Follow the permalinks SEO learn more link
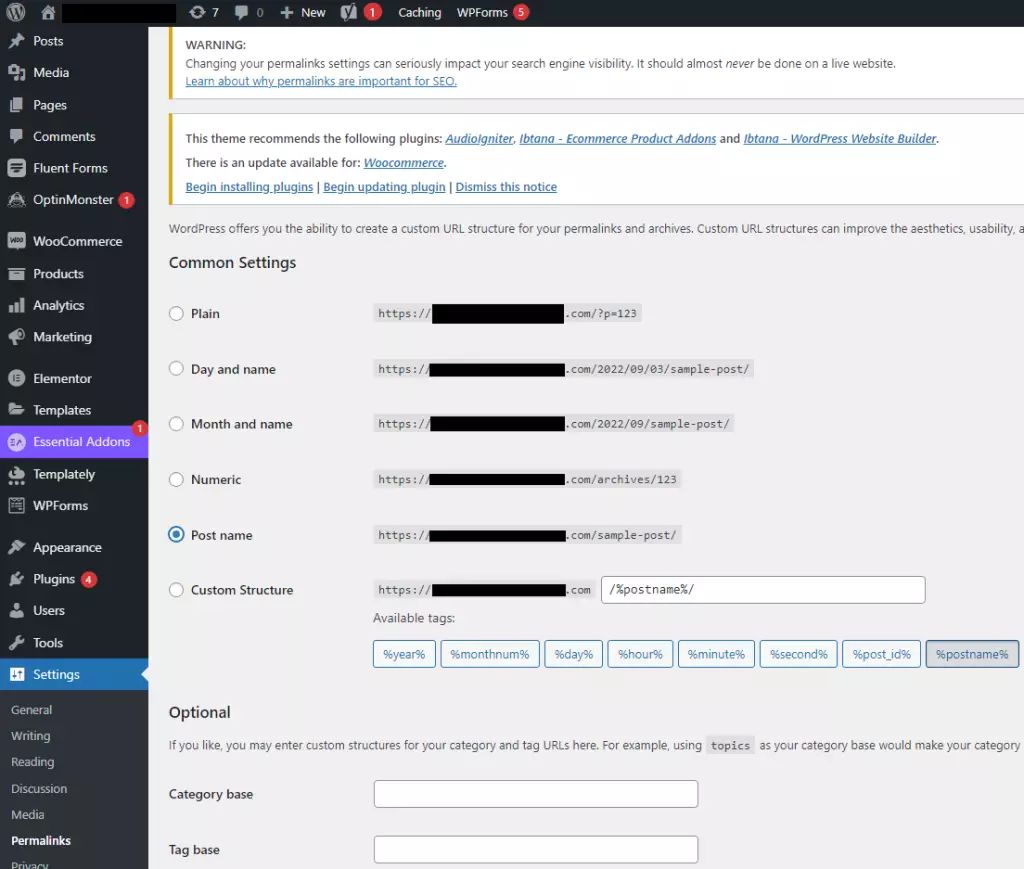 321,81
